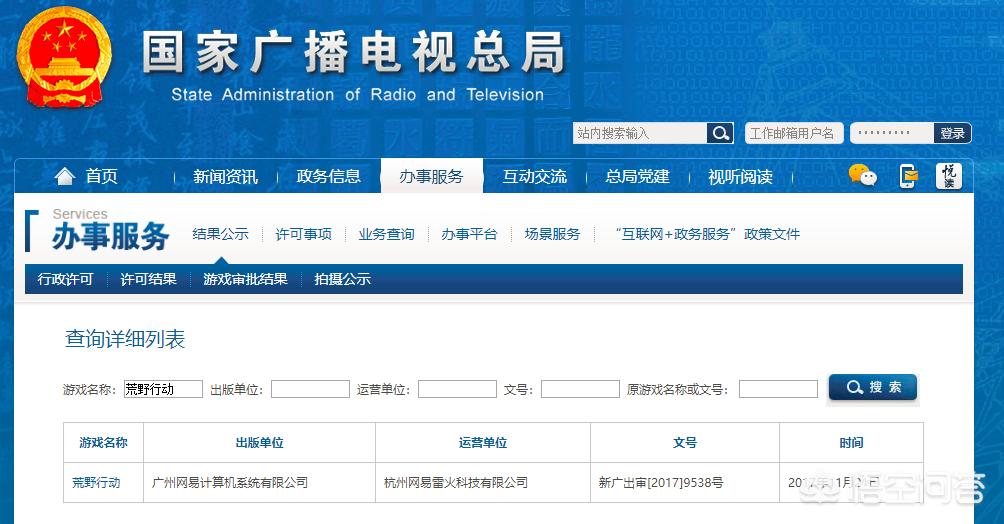Open the 总局党建 menu
1004x524 pixels.
click(637, 176)
